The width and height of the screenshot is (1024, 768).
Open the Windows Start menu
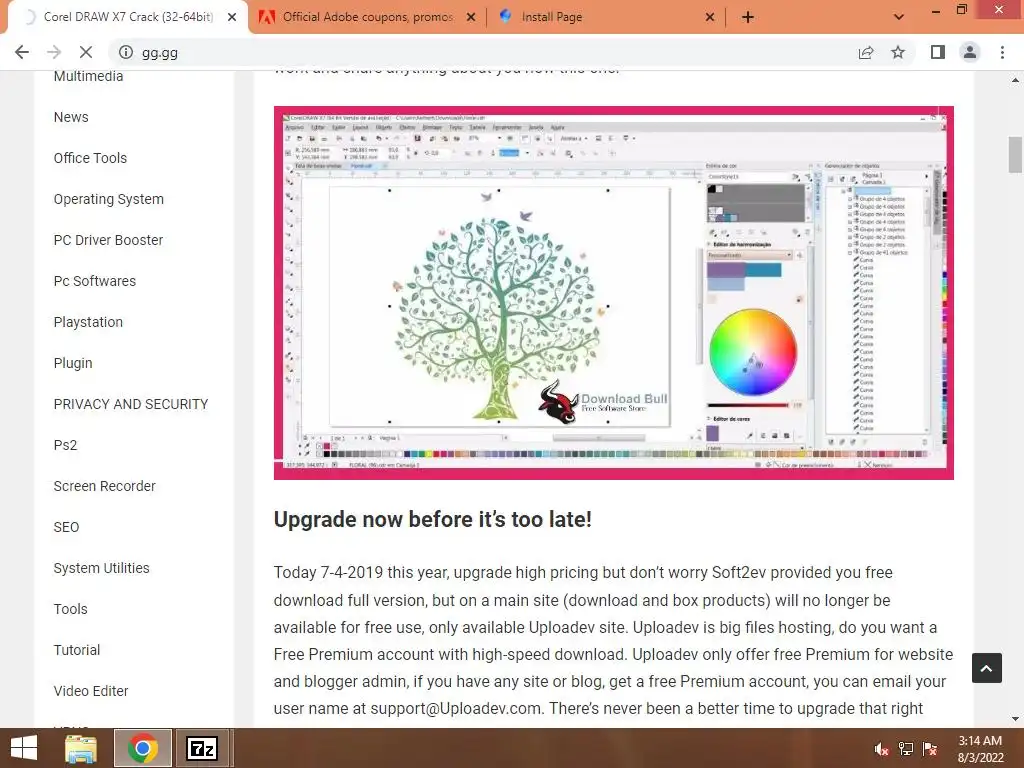click(24, 748)
